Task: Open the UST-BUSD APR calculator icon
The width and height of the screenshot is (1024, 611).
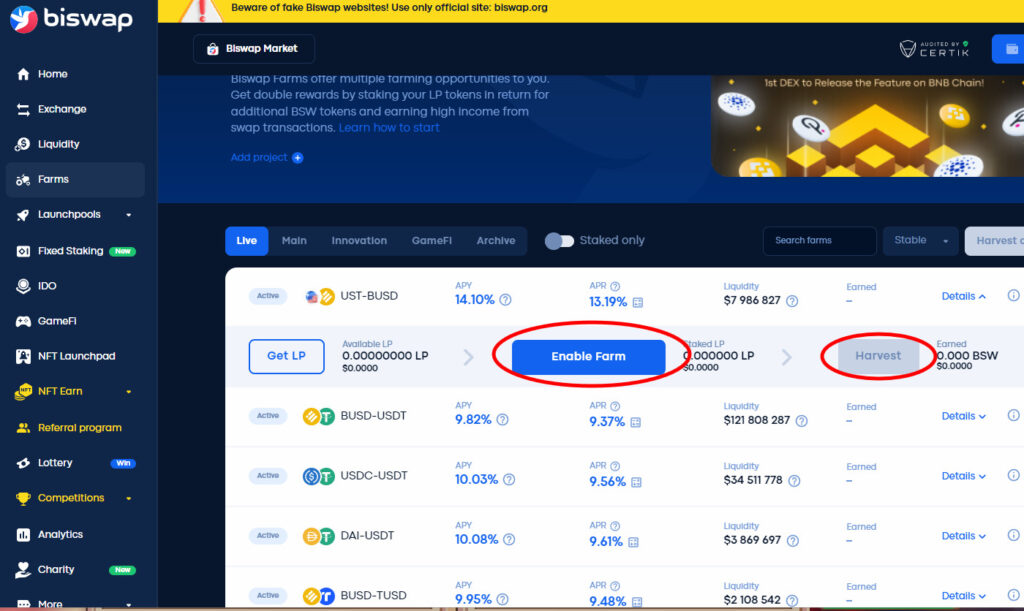Action: pyautogui.click(x=638, y=302)
